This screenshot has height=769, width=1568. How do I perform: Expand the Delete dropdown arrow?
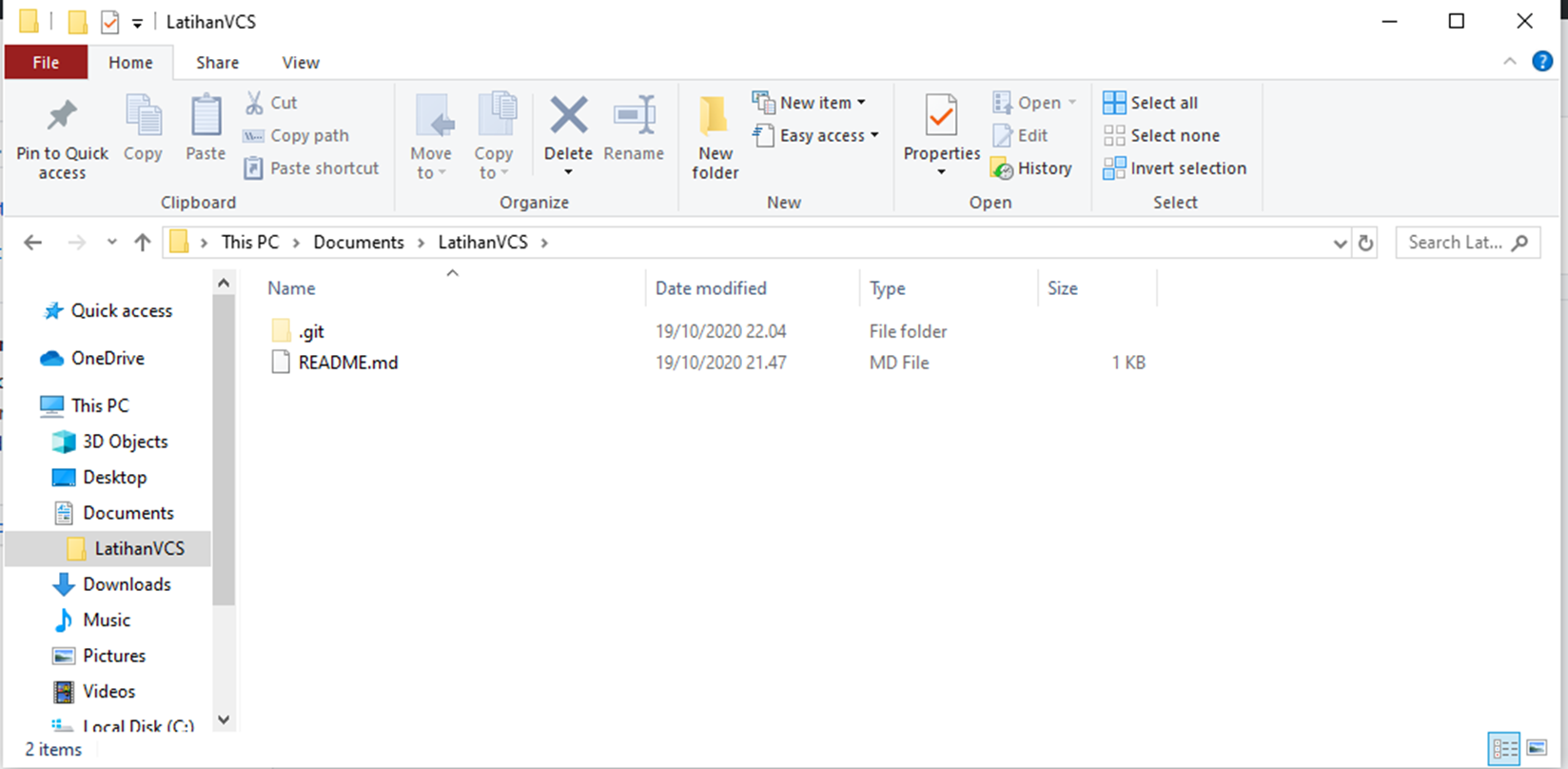[568, 172]
